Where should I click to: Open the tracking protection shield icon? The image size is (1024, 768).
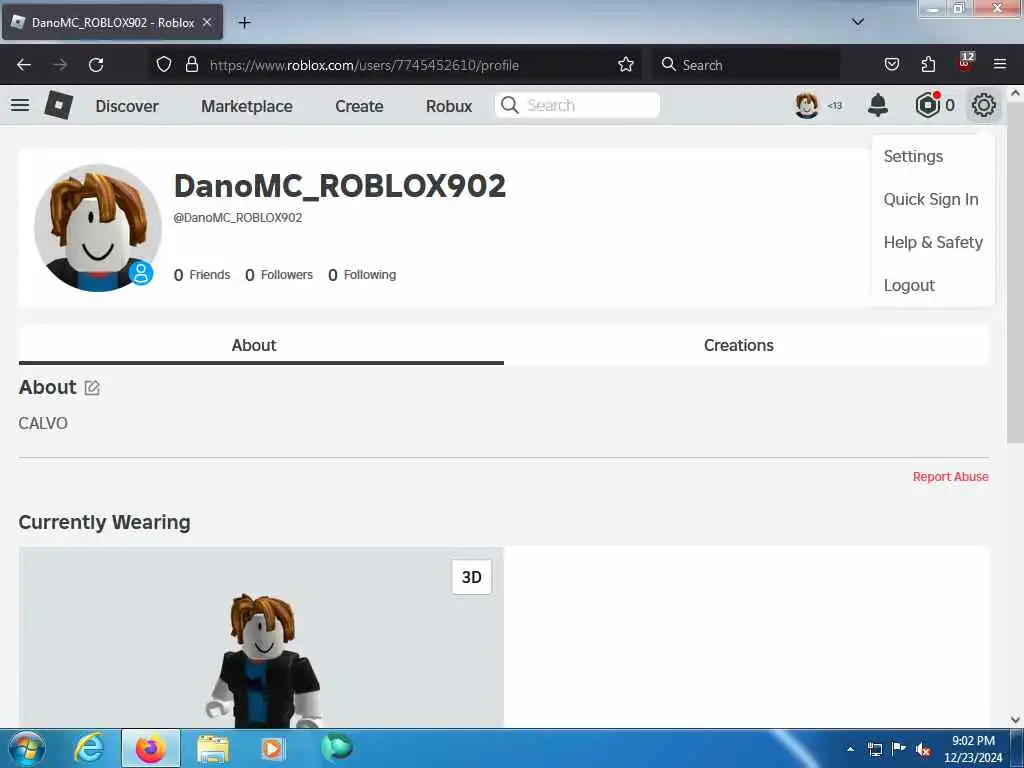[x=164, y=65]
